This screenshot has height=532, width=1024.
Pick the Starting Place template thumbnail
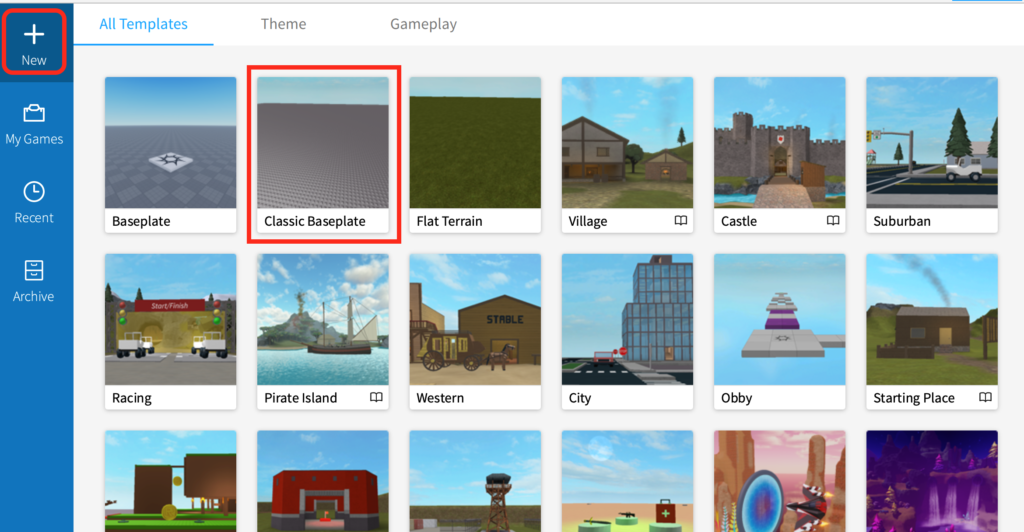932,319
